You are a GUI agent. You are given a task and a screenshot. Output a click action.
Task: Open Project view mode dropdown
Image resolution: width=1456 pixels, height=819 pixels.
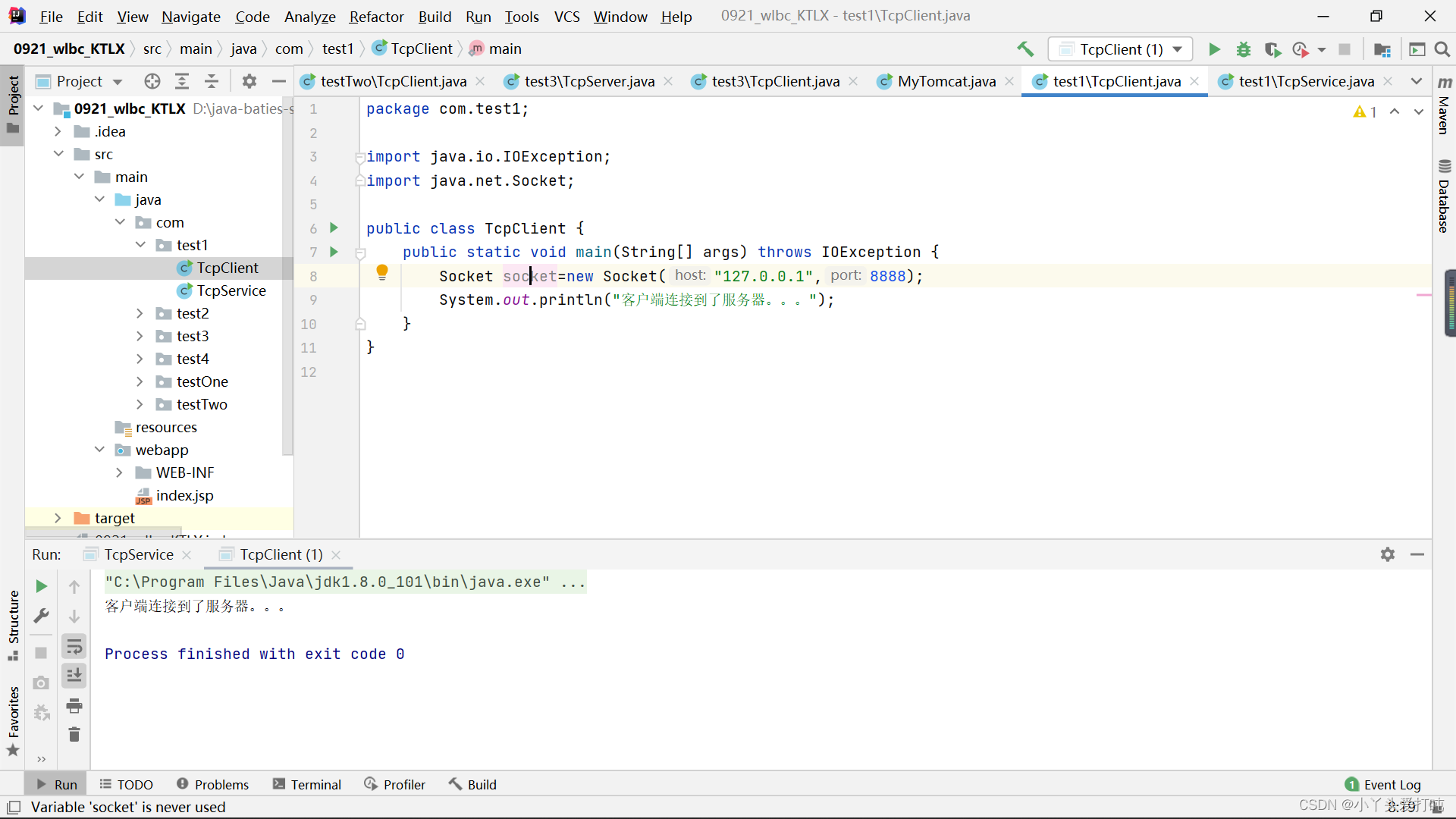click(118, 82)
